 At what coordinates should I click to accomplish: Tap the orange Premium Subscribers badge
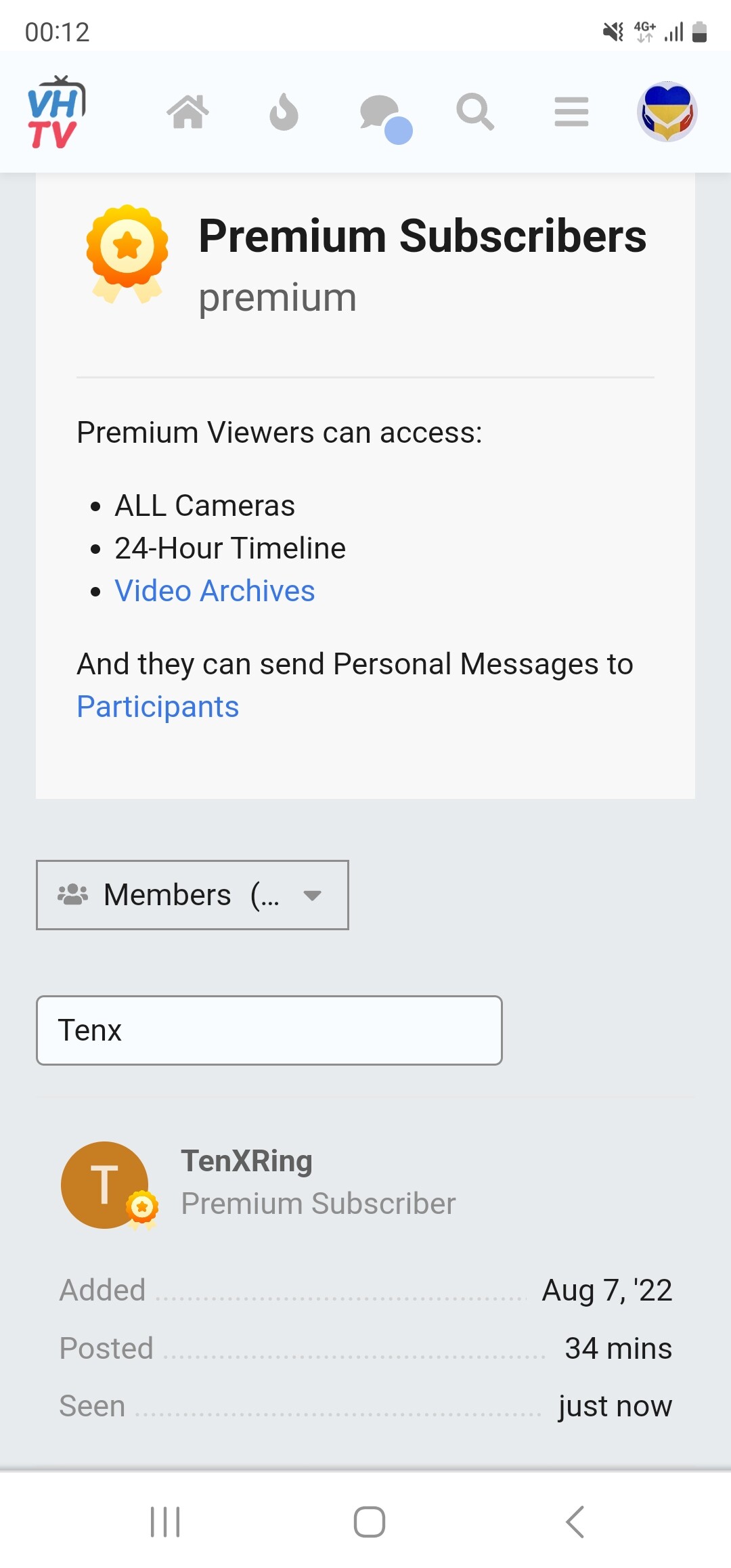[x=127, y=254]
